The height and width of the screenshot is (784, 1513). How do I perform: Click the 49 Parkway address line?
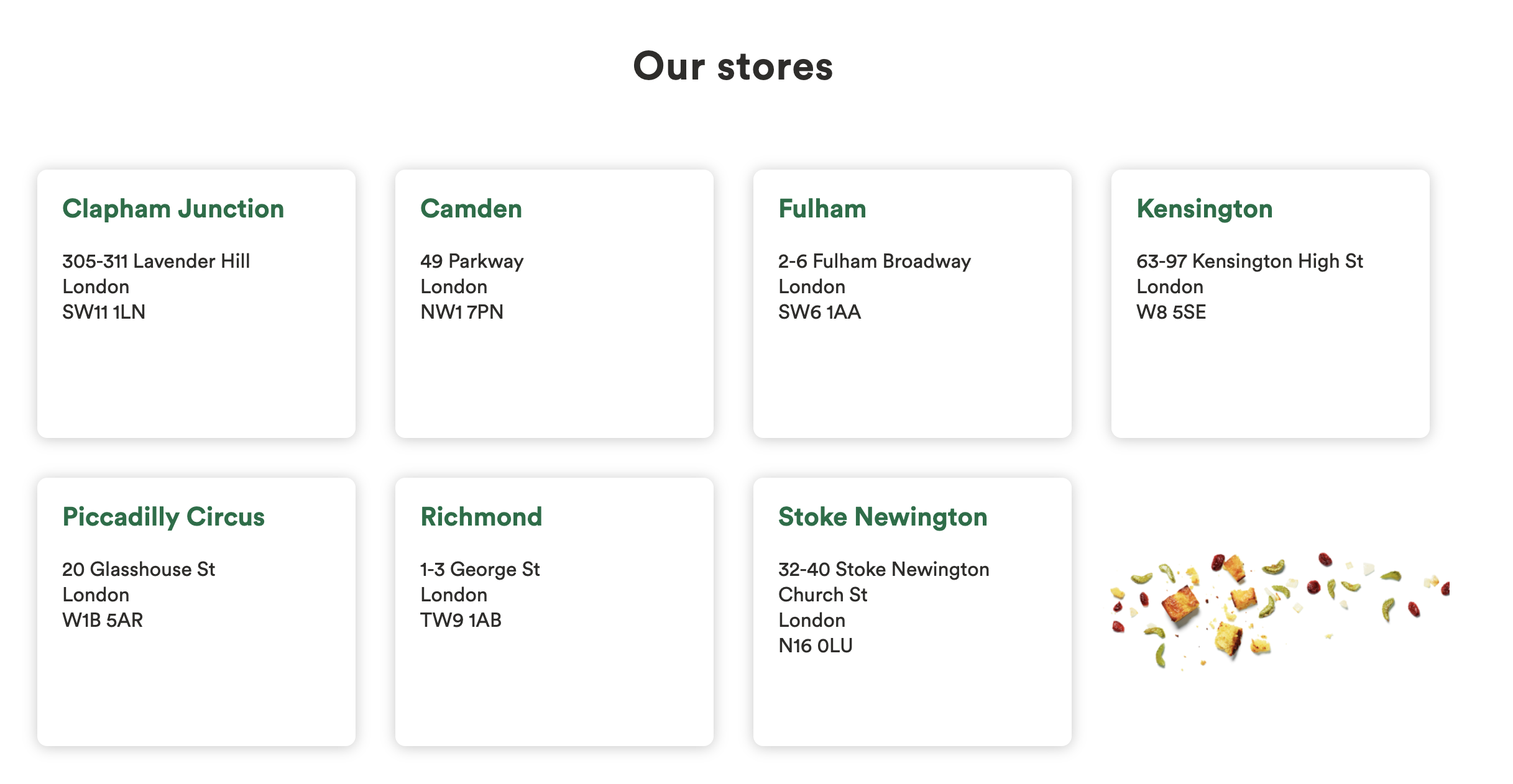472,261
